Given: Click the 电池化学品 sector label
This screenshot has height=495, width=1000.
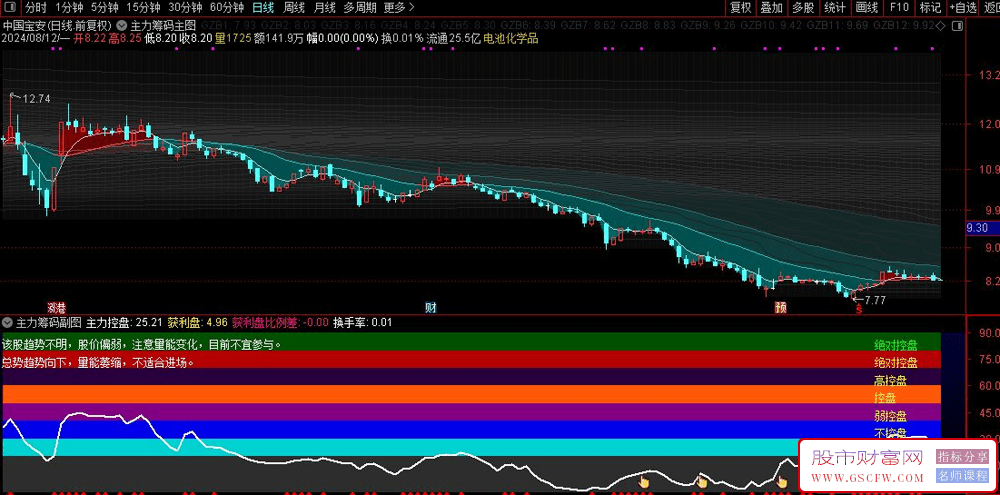Looking at the screenshot, I should pos(511,38).
